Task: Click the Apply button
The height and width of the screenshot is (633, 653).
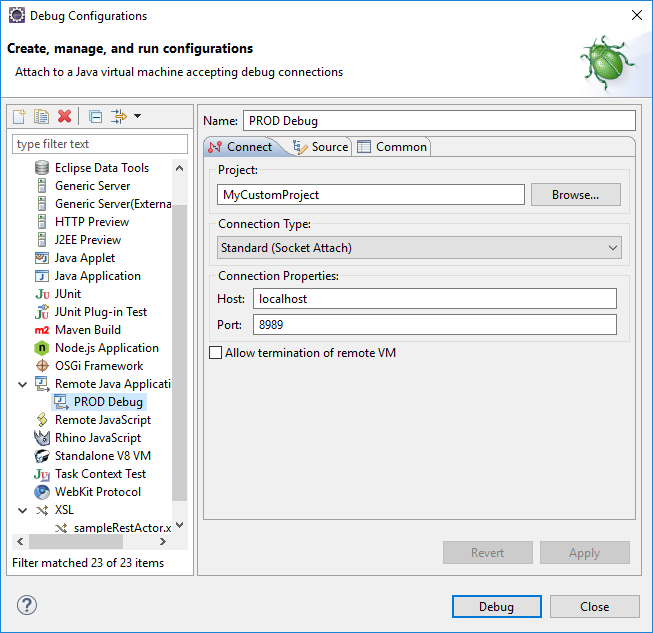Action: [x=585, y=553]
